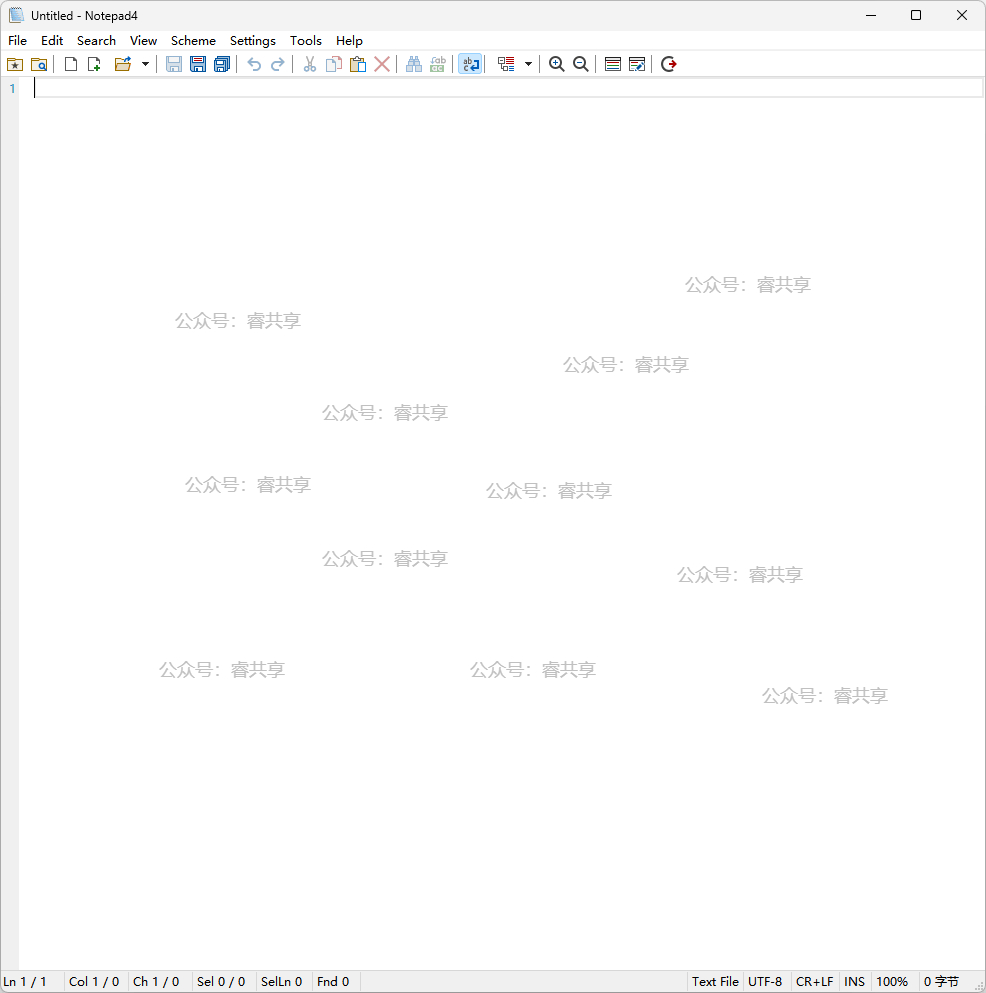Viewport: 986px width, 993px height.
Task: Click the grayed Save icon
Action: (174, 64)
